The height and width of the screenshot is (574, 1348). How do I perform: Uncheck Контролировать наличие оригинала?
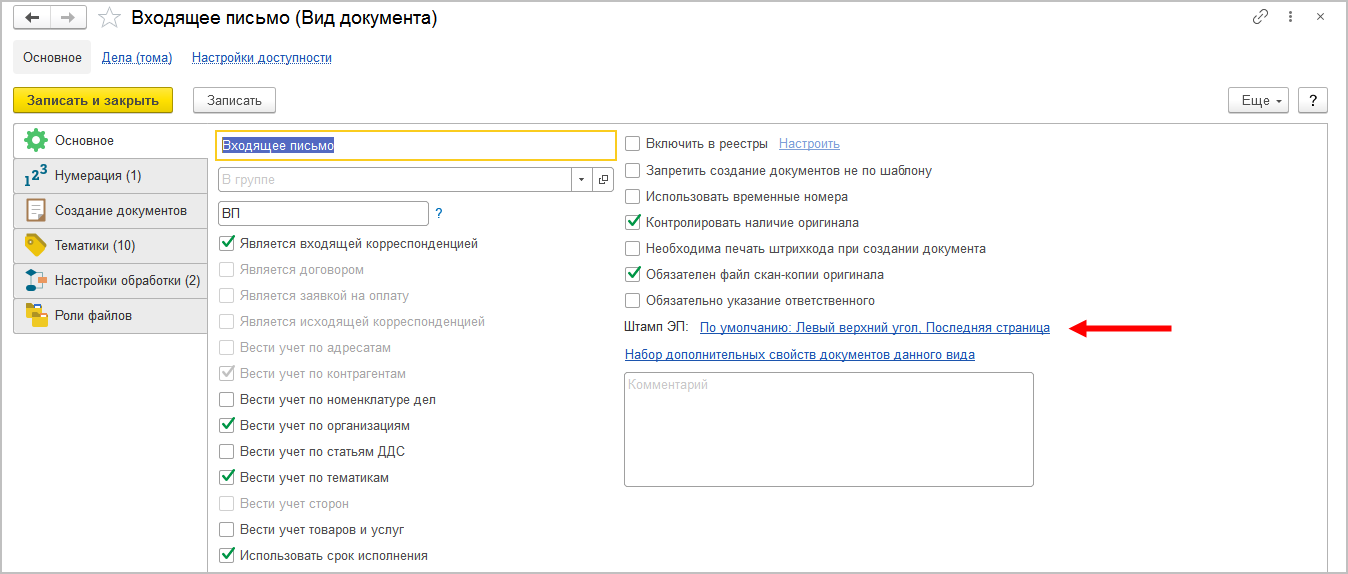632,222
